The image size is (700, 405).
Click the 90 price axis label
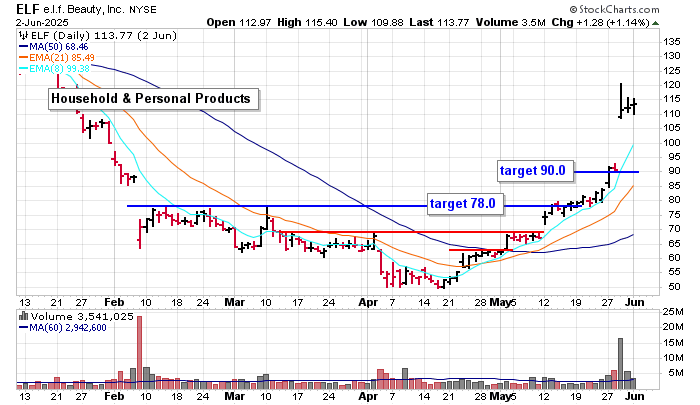(x=674, y=171)
